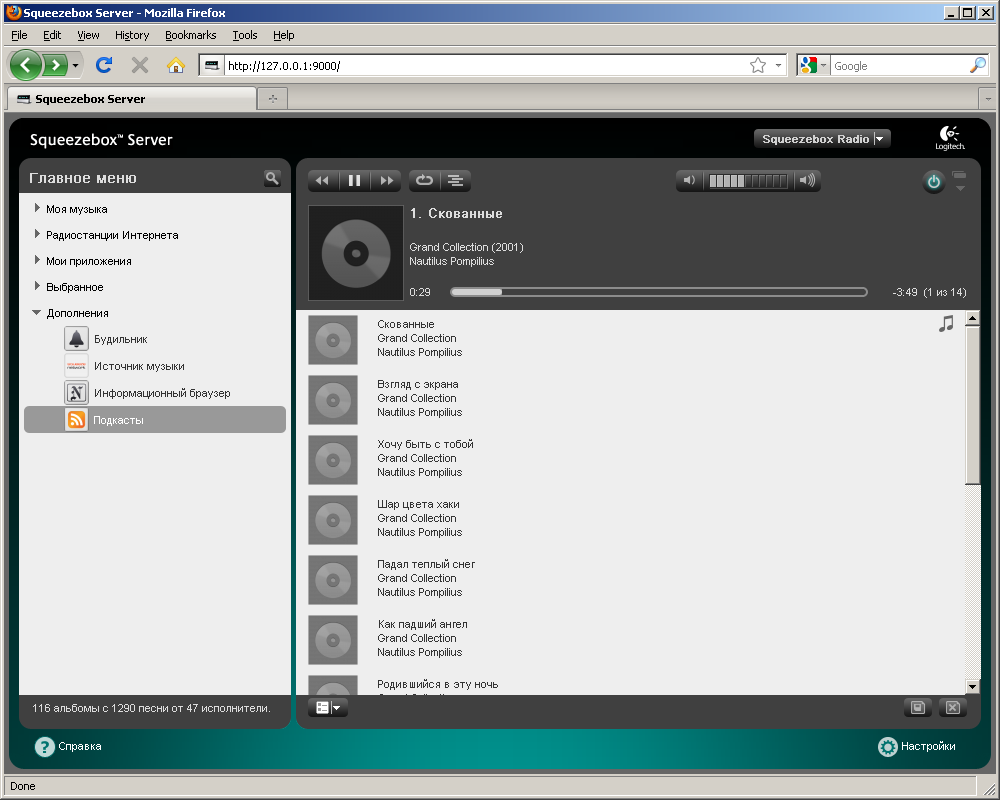The image size is (1000, 800).
Task: Open Информационный браузер menu entry
Action: [x=162, y=393]
